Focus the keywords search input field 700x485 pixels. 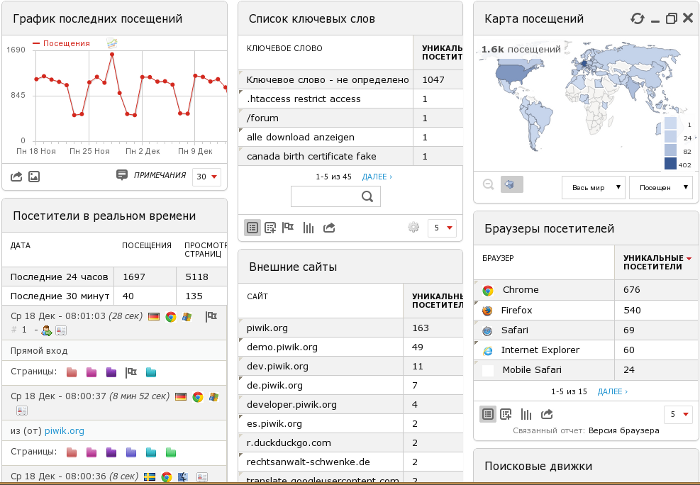336,197
